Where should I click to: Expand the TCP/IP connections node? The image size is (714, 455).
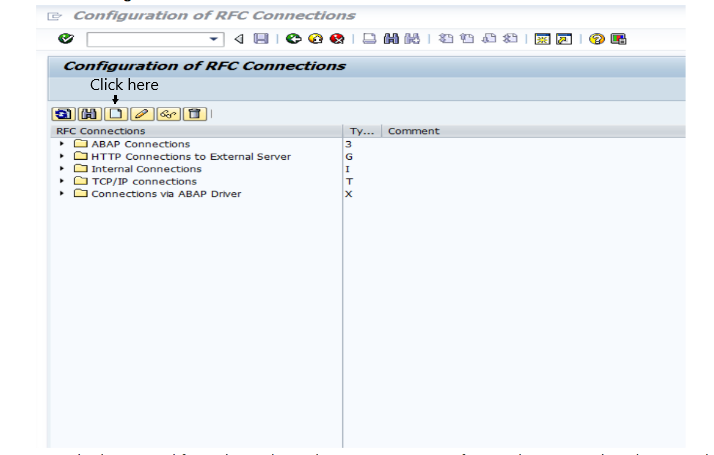tap(62, 181)
